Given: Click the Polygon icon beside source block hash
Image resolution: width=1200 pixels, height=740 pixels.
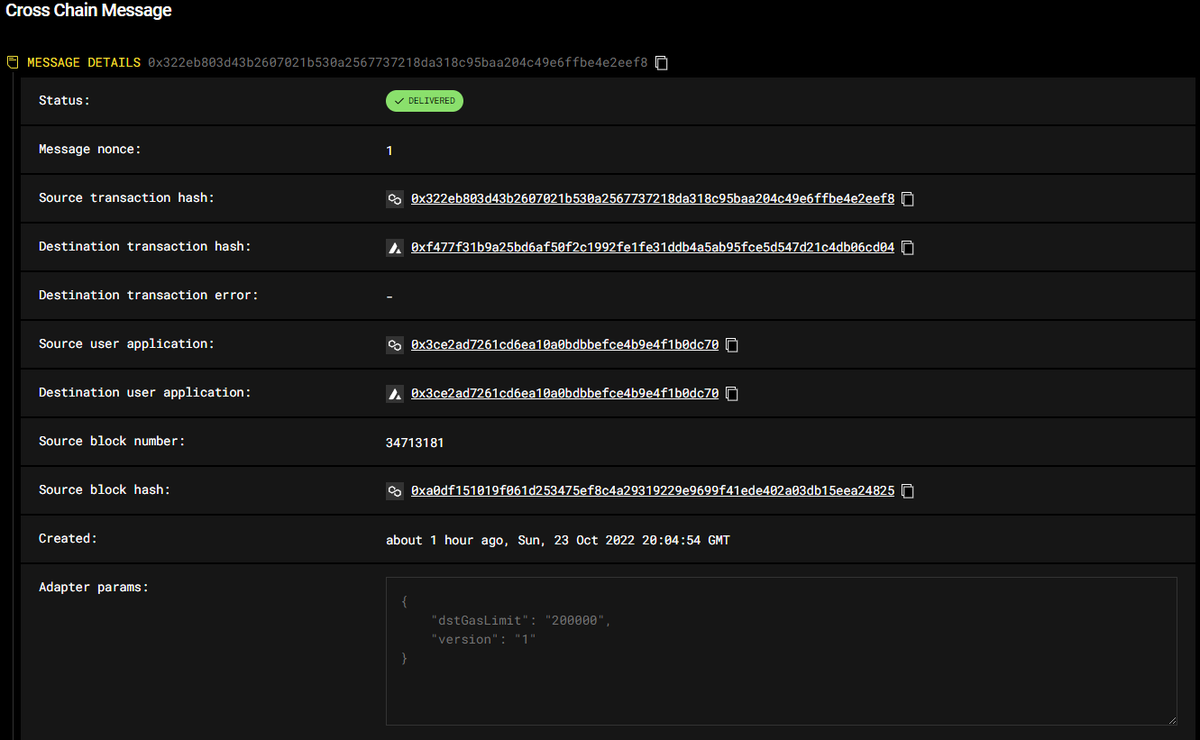Looking at the screenshot, I should point(395,491).
